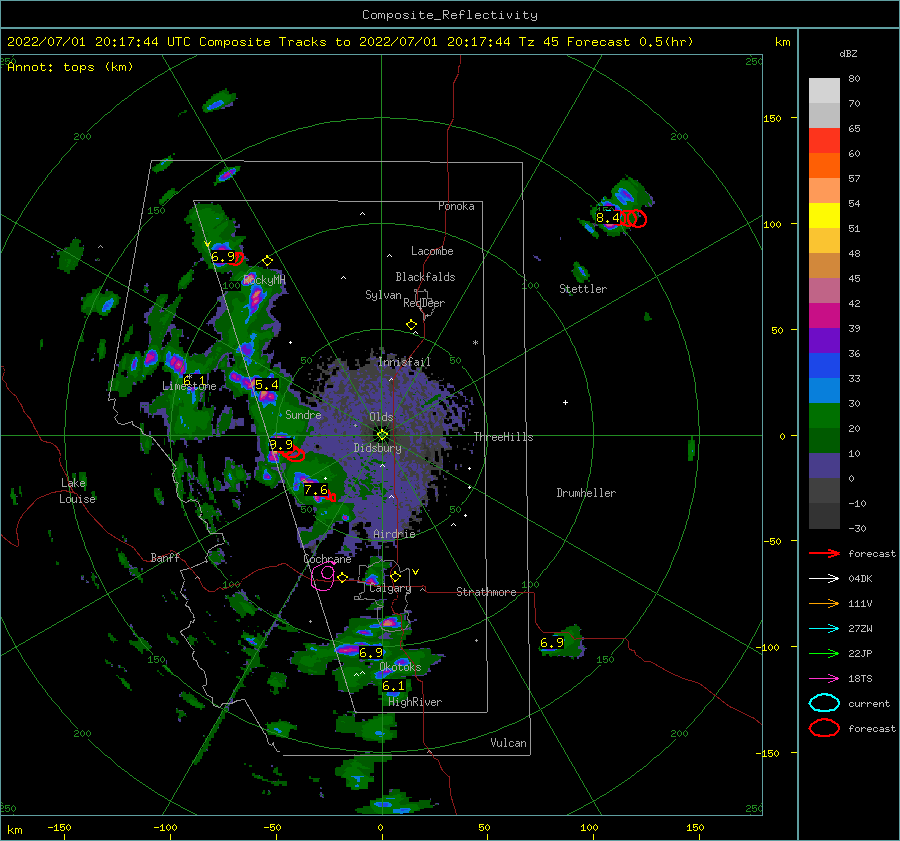Click the yellow diamond right of magenta circle
The height and width of the screenshot is (841, 900).
tap(342, 577)
